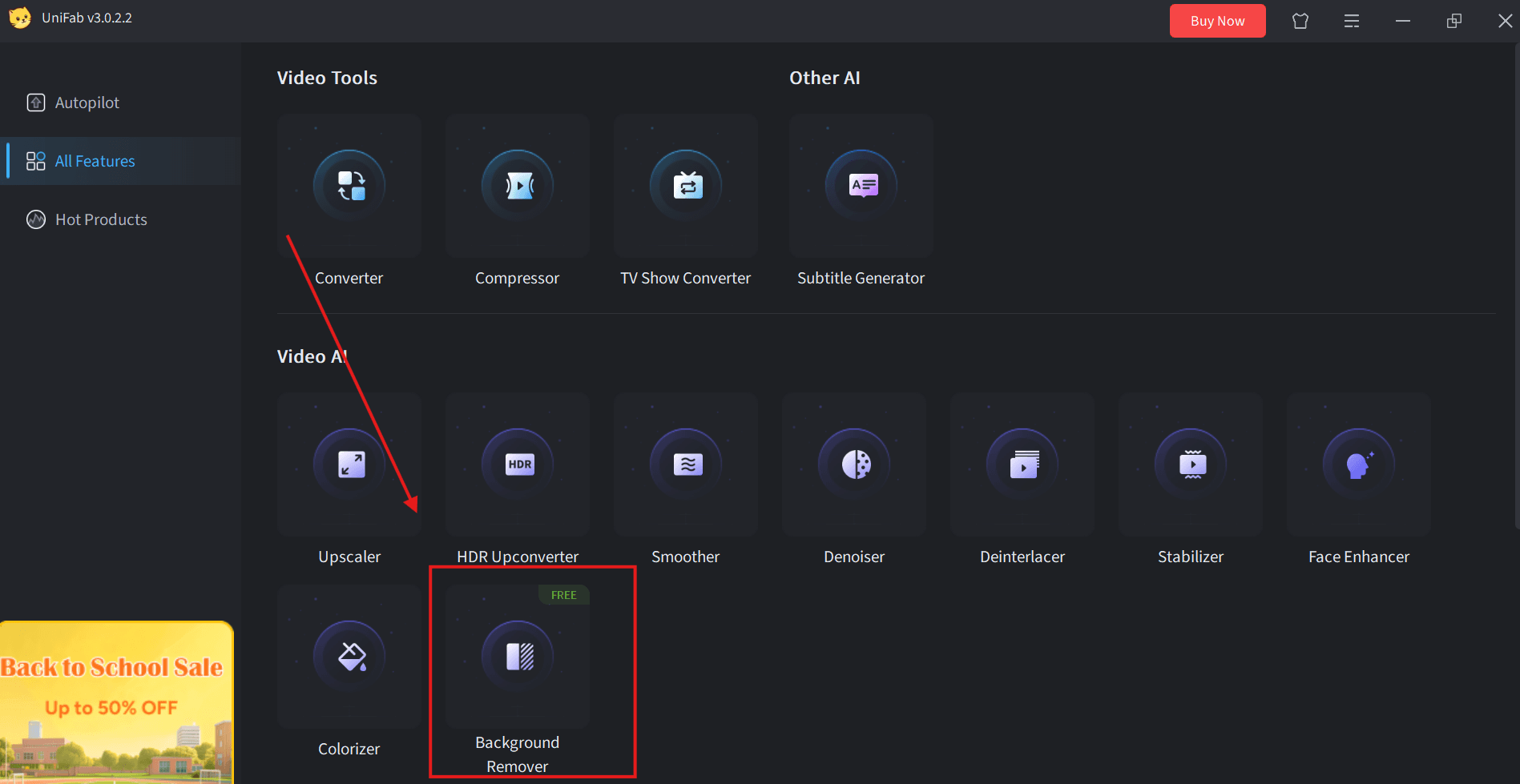Click the HDR Upconverter label
The width and height of the screenshot is (1520, 784).
[518, 557]
